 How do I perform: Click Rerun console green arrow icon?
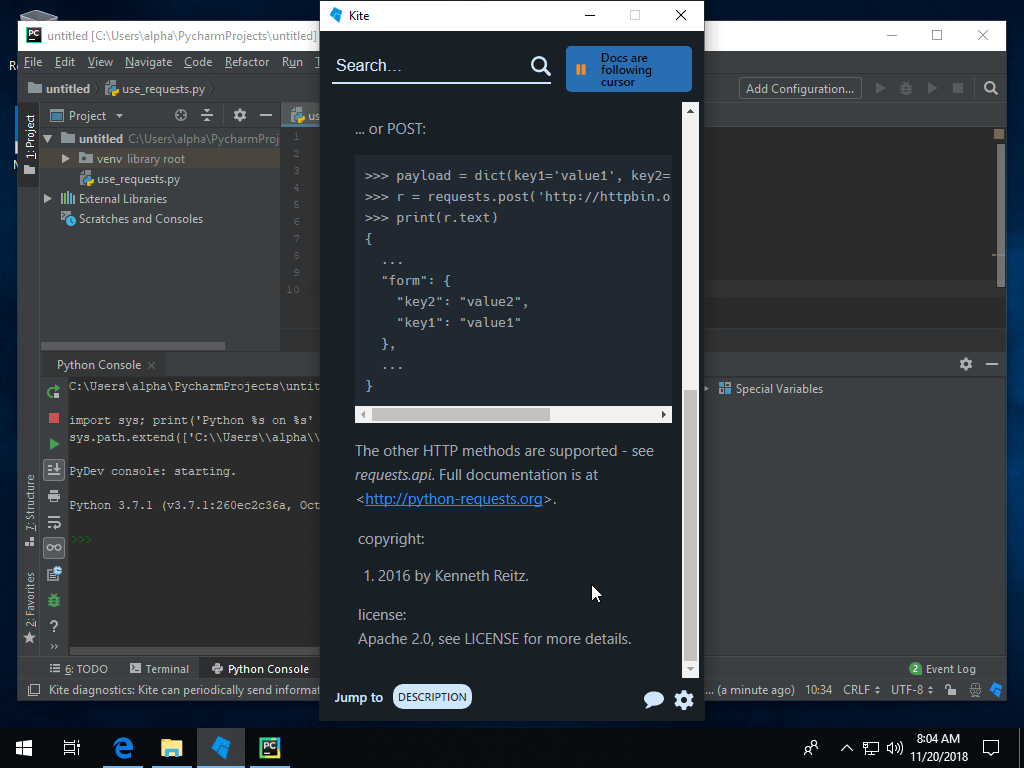pos(54,392)
